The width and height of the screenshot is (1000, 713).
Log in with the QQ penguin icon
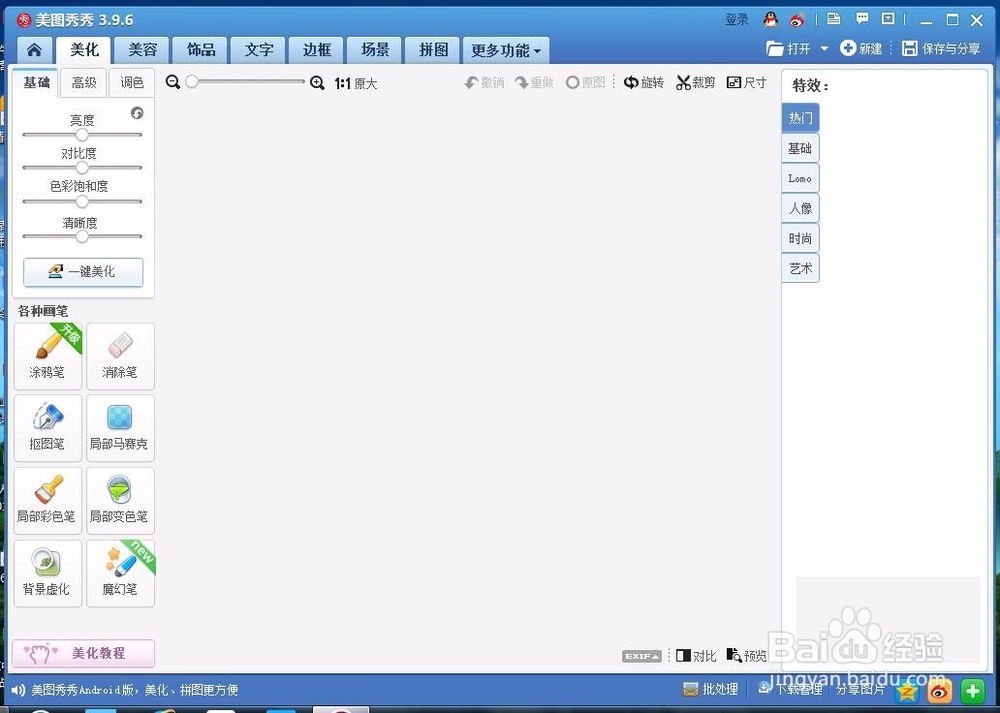coord(770,20)
